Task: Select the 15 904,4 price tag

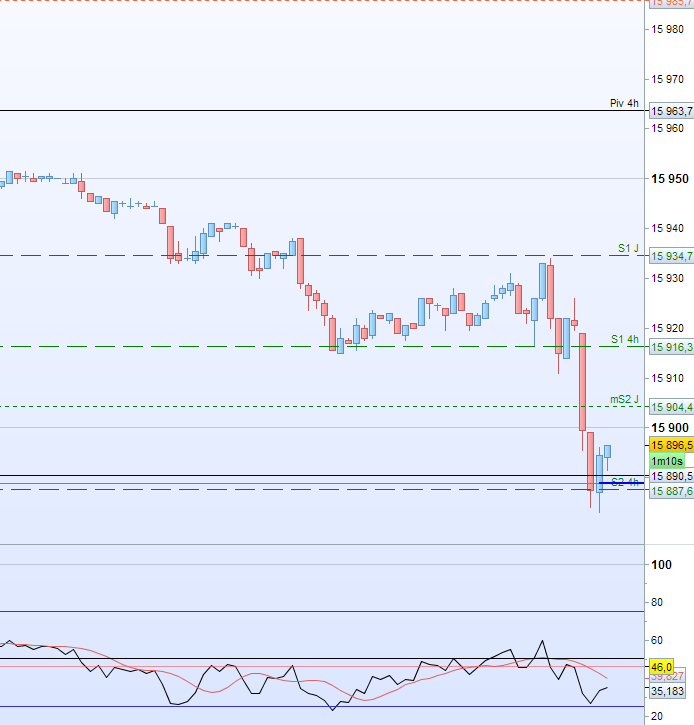Action: 671,407
